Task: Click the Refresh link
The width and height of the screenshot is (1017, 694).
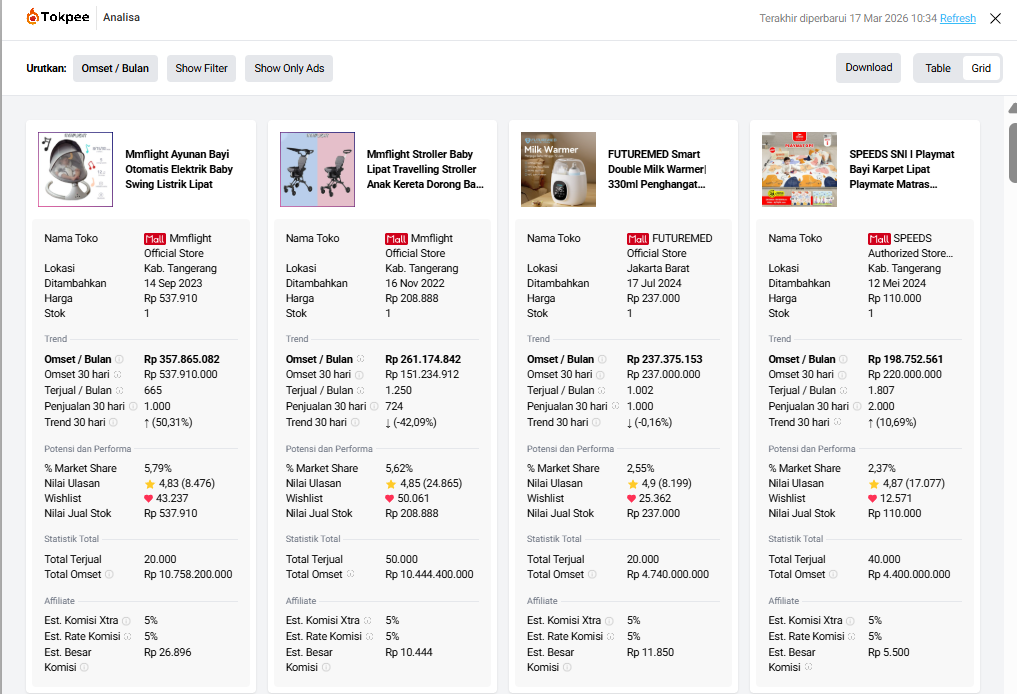Action: point(957,18)
